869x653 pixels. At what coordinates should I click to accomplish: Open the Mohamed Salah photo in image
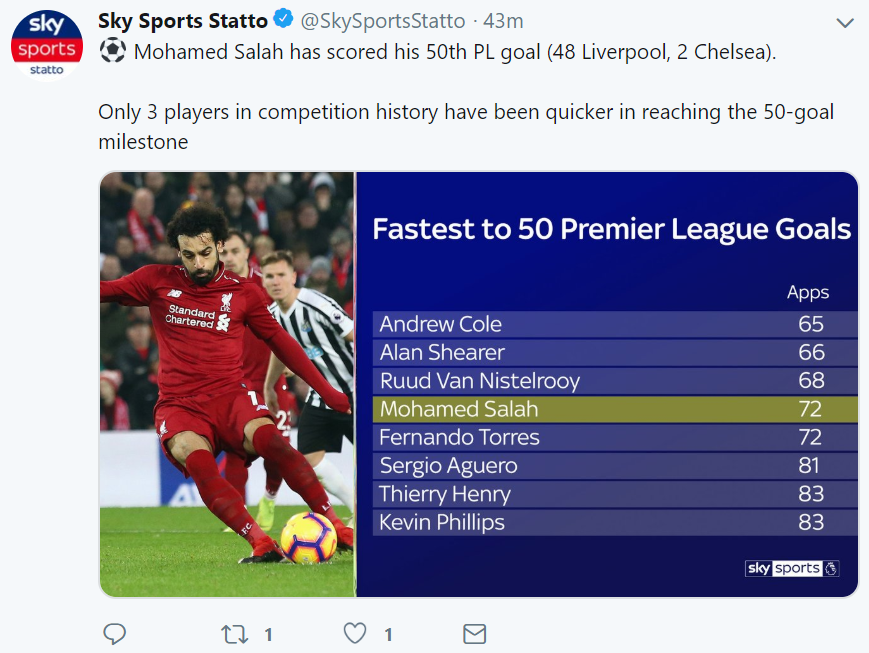(x=227, y=385)
